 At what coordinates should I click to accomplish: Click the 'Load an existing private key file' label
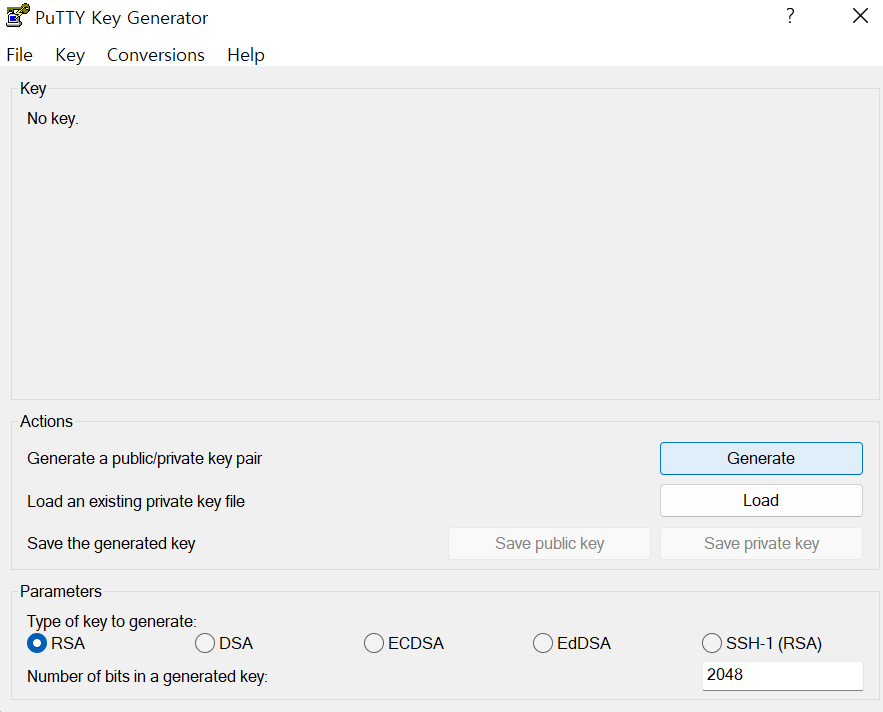click(136, 501)
